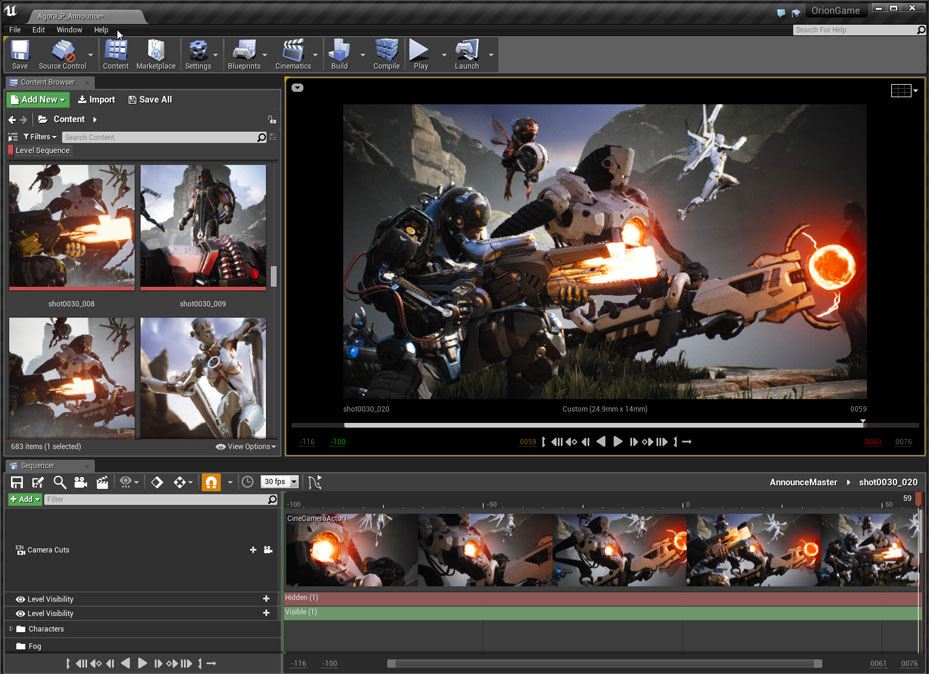
Task: Click the camera icon on Camera Cuts track
Action: [268, 550]
